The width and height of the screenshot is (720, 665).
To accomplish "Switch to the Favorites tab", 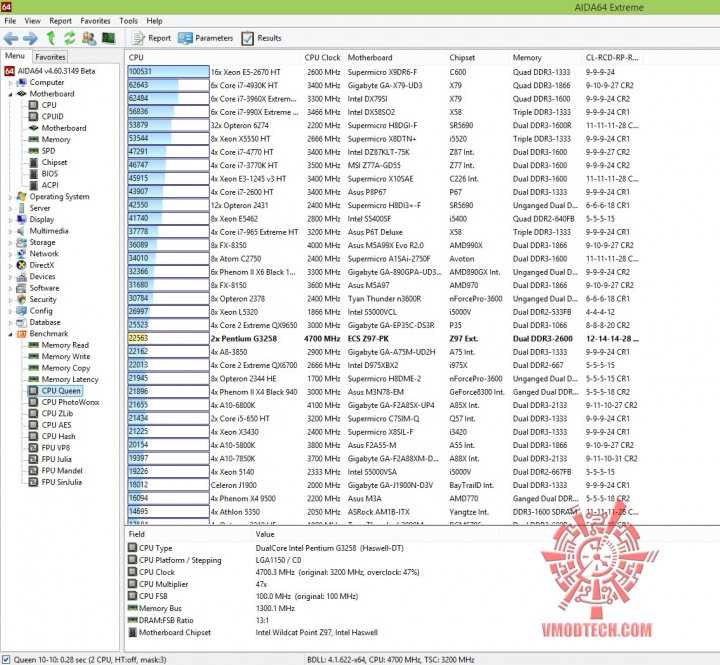I will coord(50,57).
